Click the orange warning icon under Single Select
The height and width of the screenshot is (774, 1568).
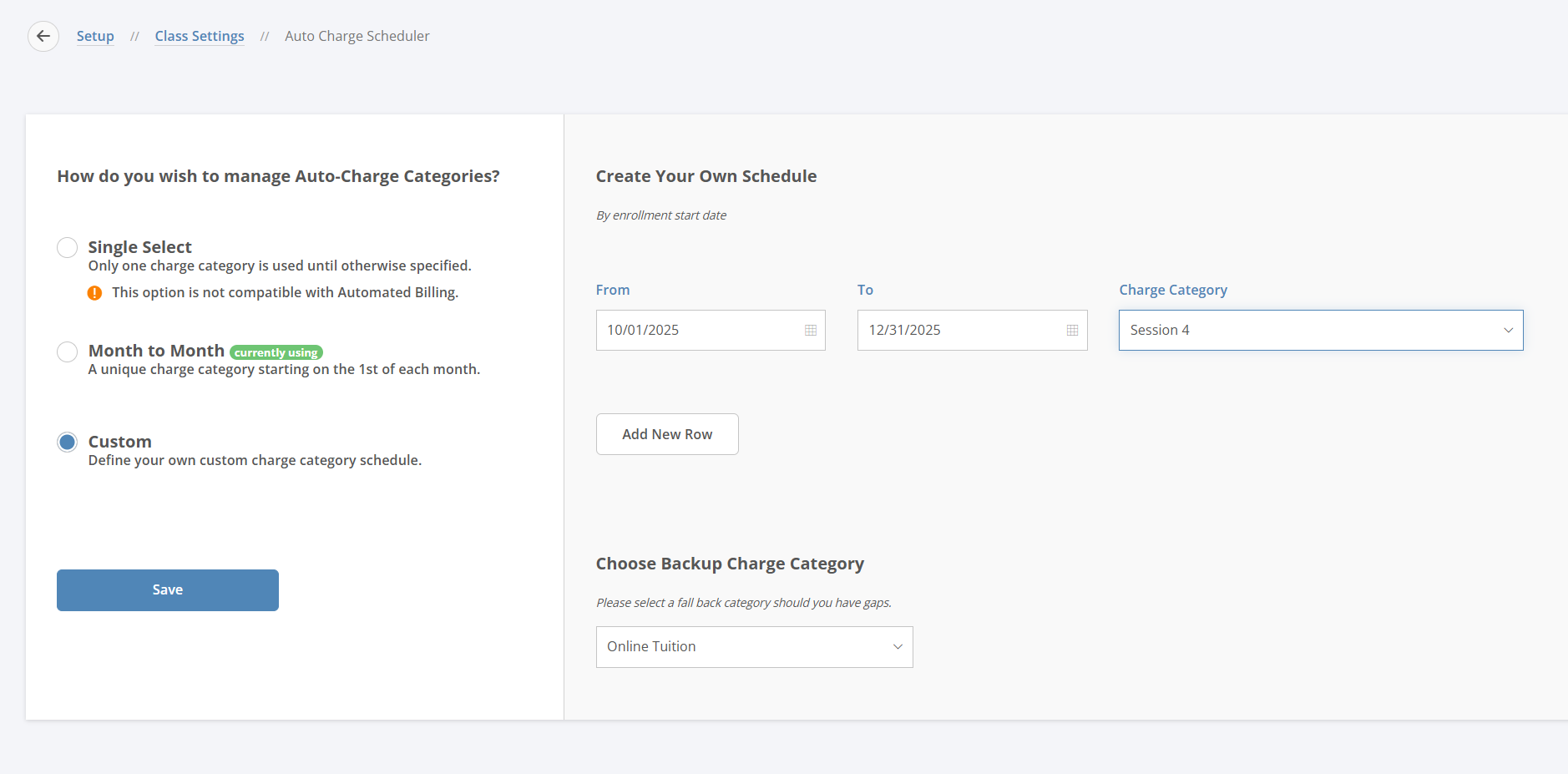(x=95, y=293)
